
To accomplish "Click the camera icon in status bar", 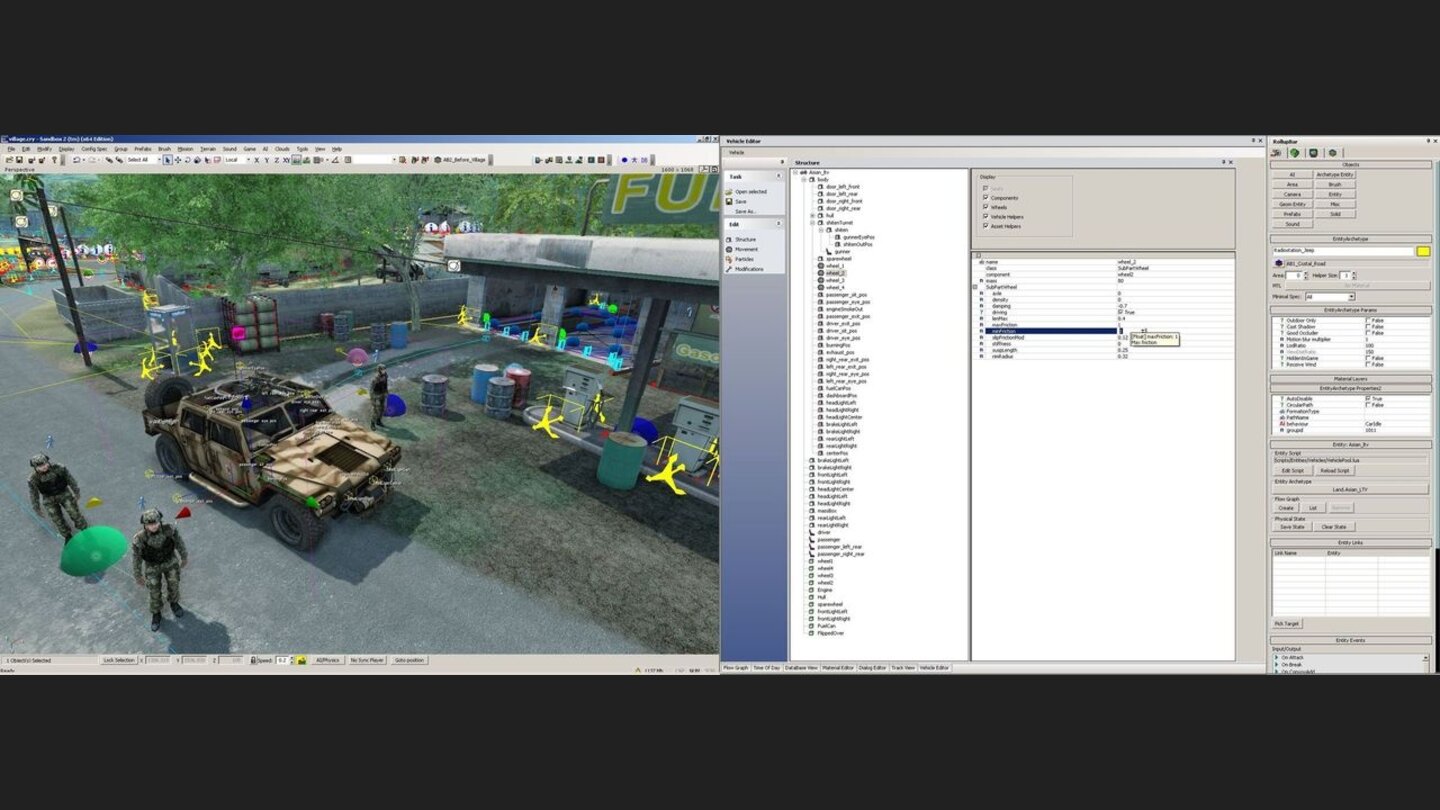I will click(x=301, y=660).
